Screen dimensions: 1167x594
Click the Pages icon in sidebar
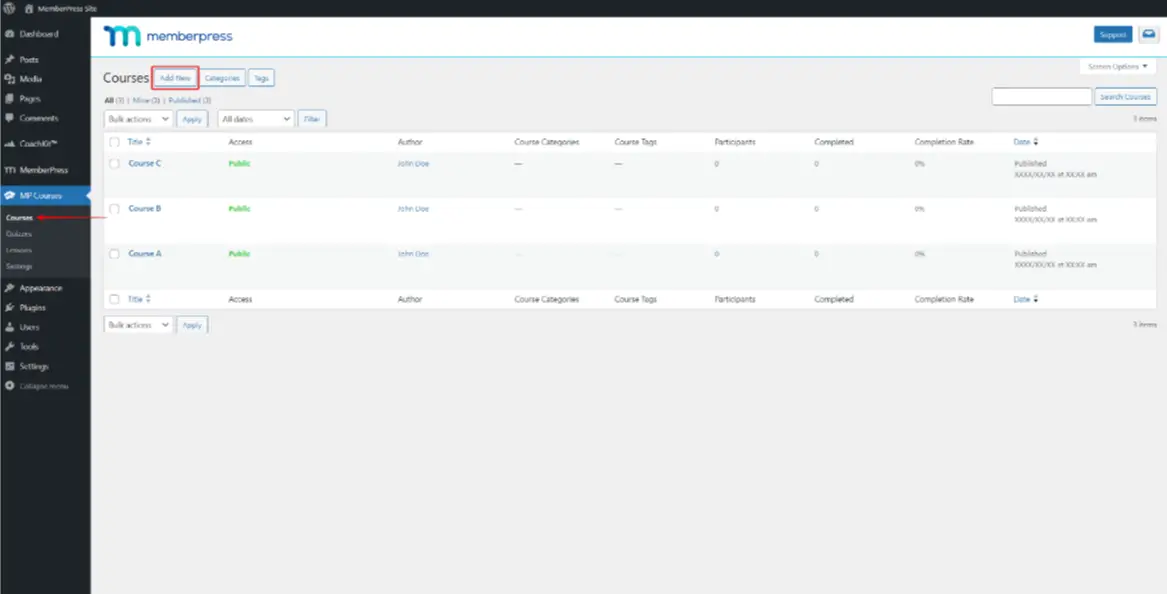click(10, 98)
